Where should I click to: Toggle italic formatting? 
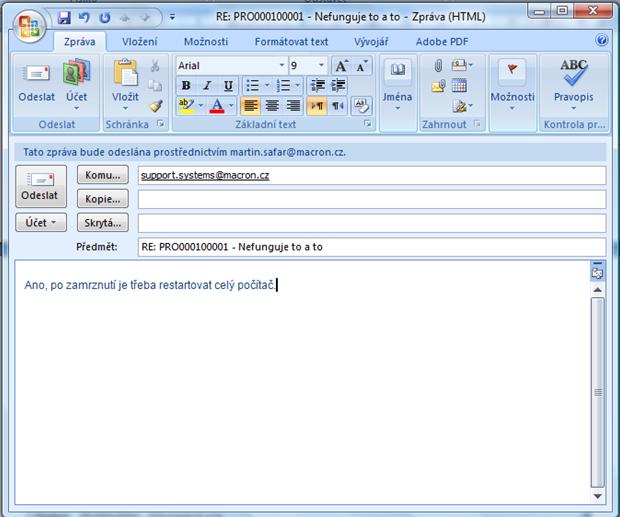[x=207, y=86]
